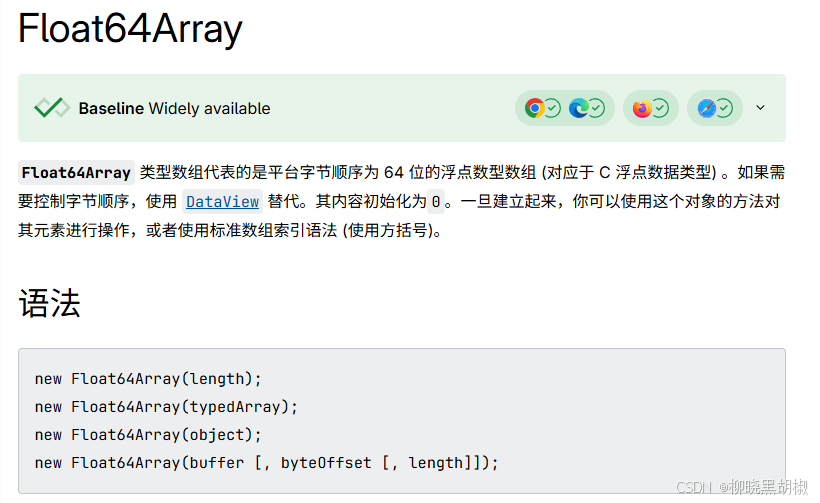Viewport: 820px width, 503px height.
Task: Click the green check beside the Safari icon
Action: coord(725,108)
